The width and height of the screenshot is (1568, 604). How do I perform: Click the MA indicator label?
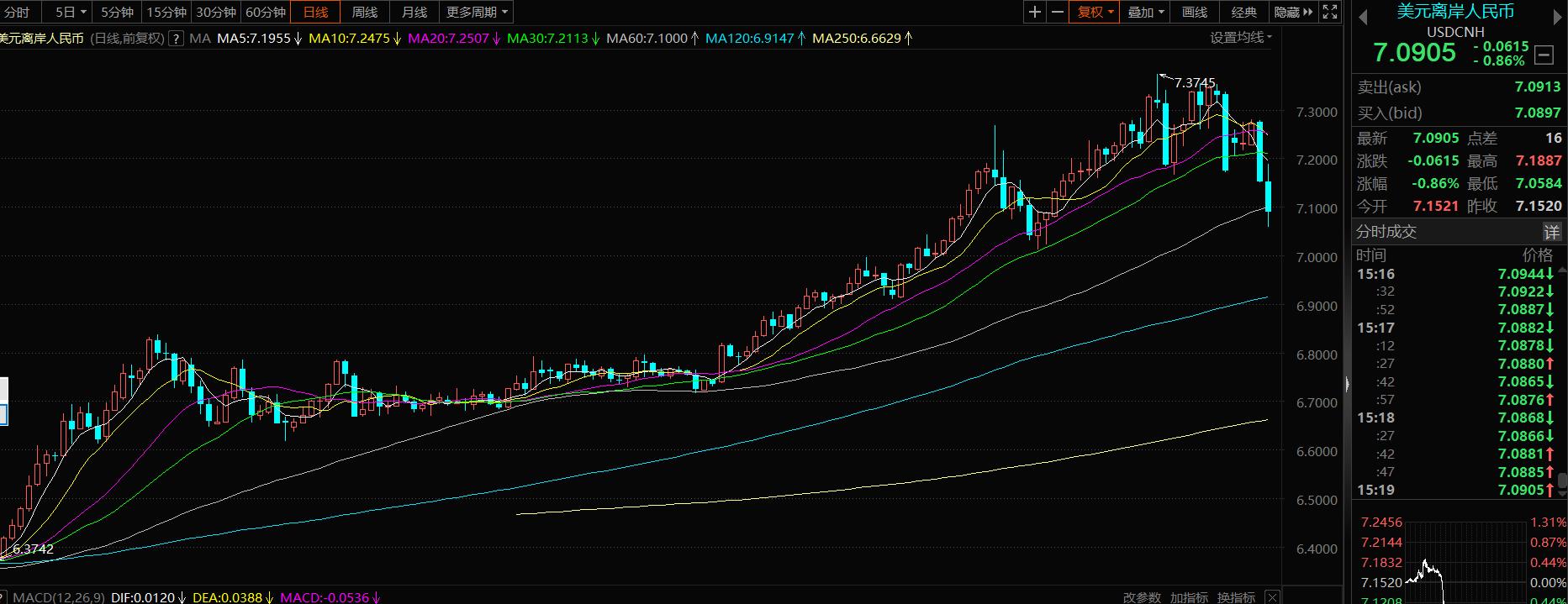[199, 38]
